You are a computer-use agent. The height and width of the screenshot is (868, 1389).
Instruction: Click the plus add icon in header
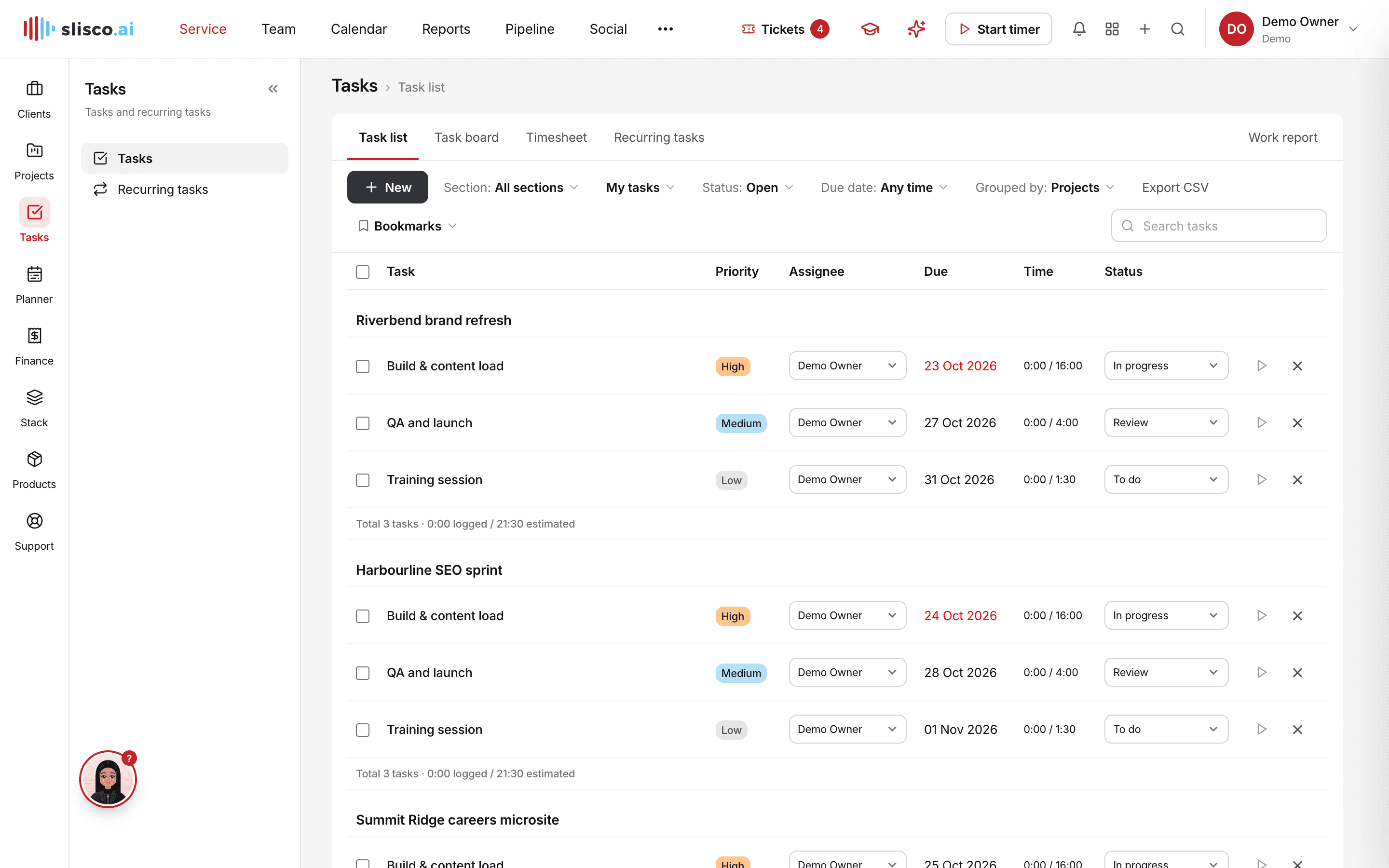click(x=1144, y=29)
